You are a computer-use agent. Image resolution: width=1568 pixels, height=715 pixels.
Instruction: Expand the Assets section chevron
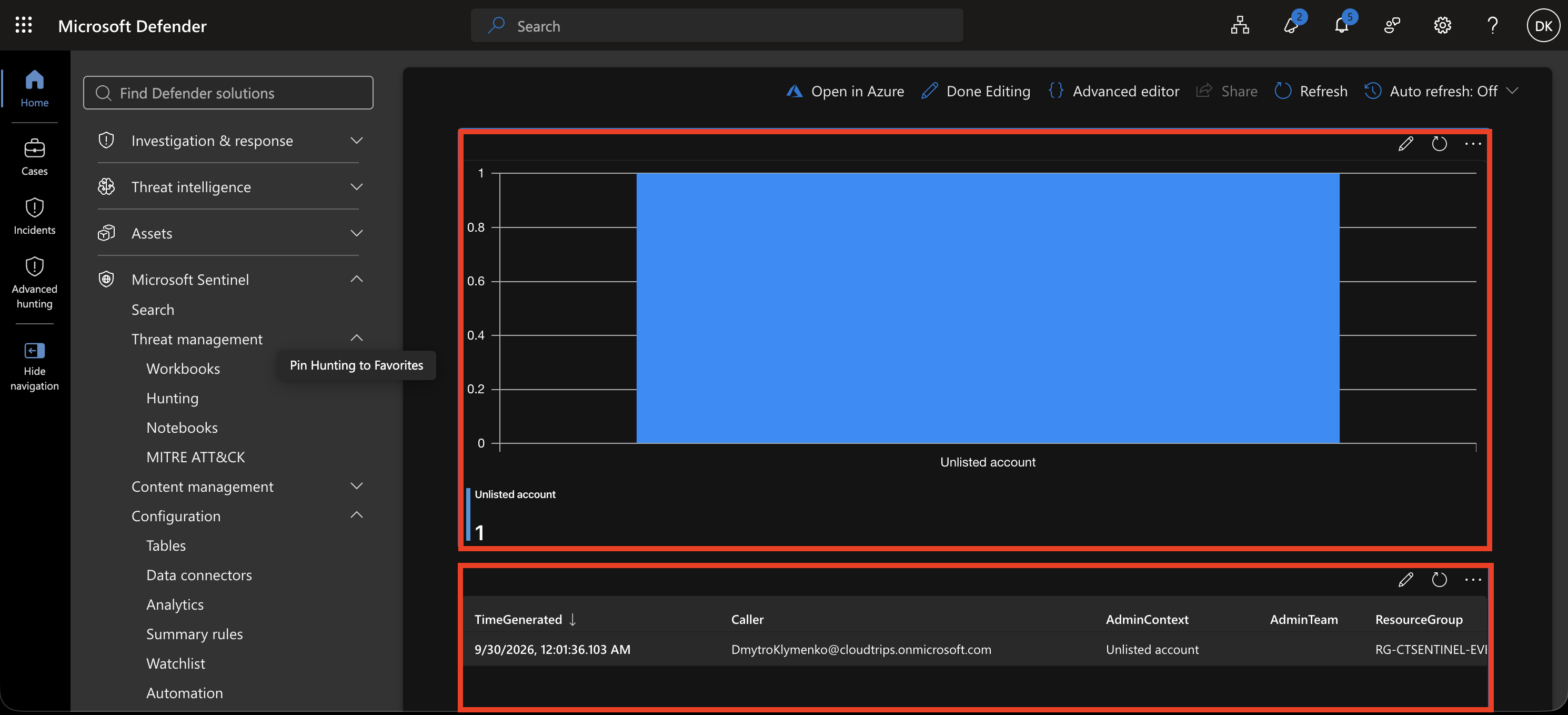[x=357, y=233]
